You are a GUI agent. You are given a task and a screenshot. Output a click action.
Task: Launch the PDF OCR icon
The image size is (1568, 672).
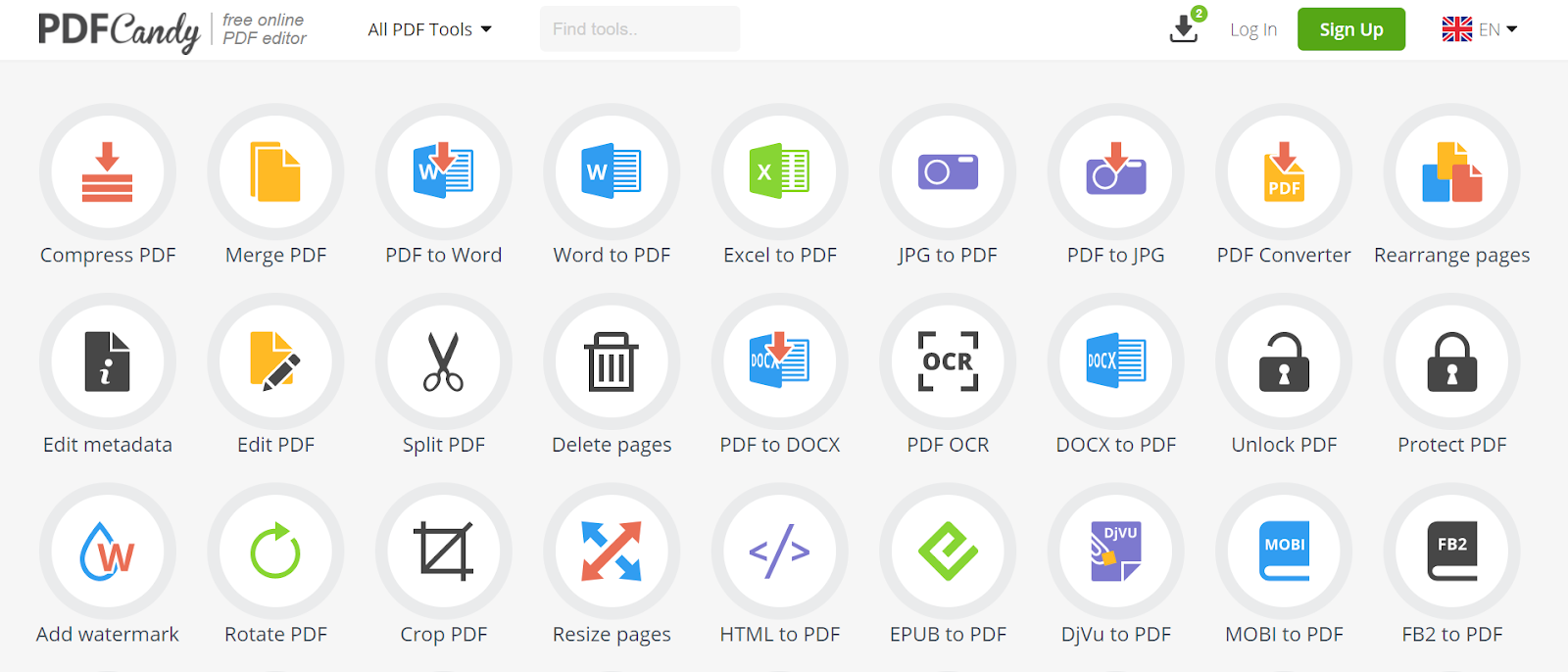(948, 361)
